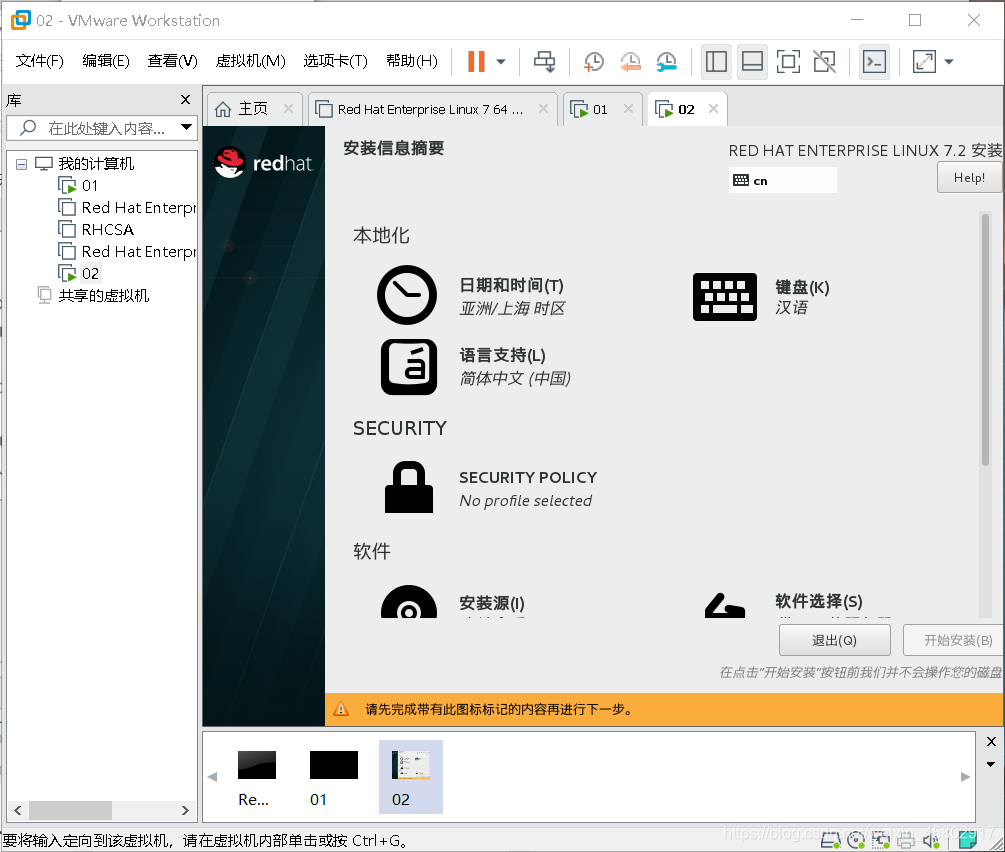1005x852 pixels.
Task: Open 日期和时间(T) clock icon
Action: point(407,296)
